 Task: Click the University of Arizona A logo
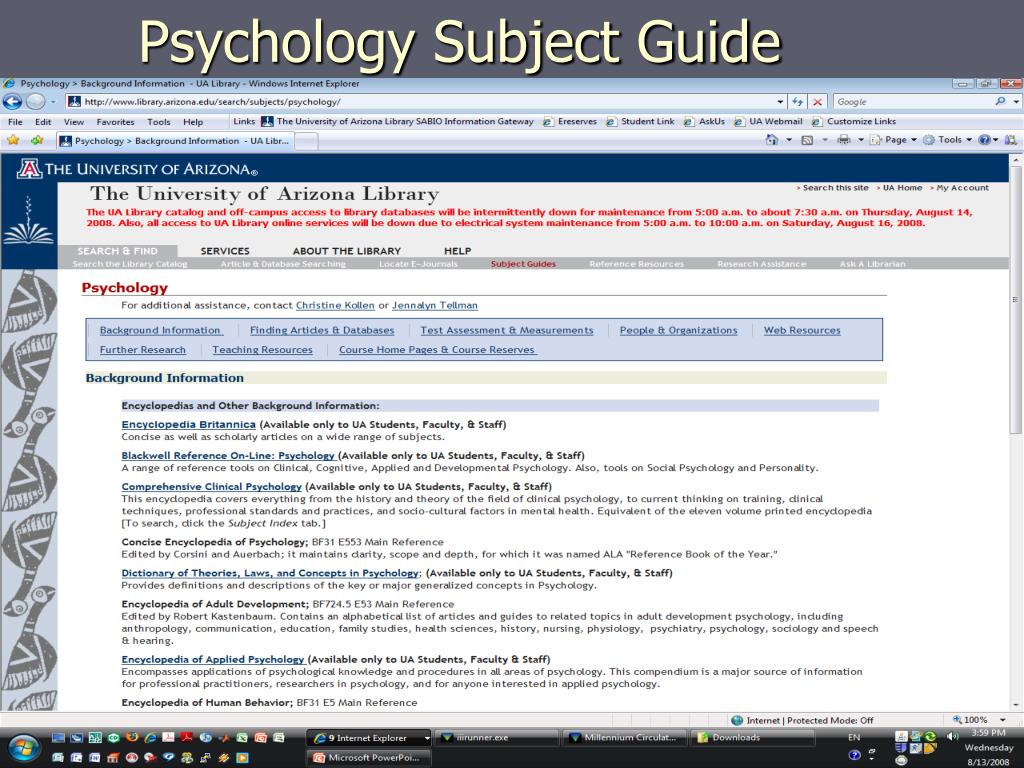tap(29, 168)
